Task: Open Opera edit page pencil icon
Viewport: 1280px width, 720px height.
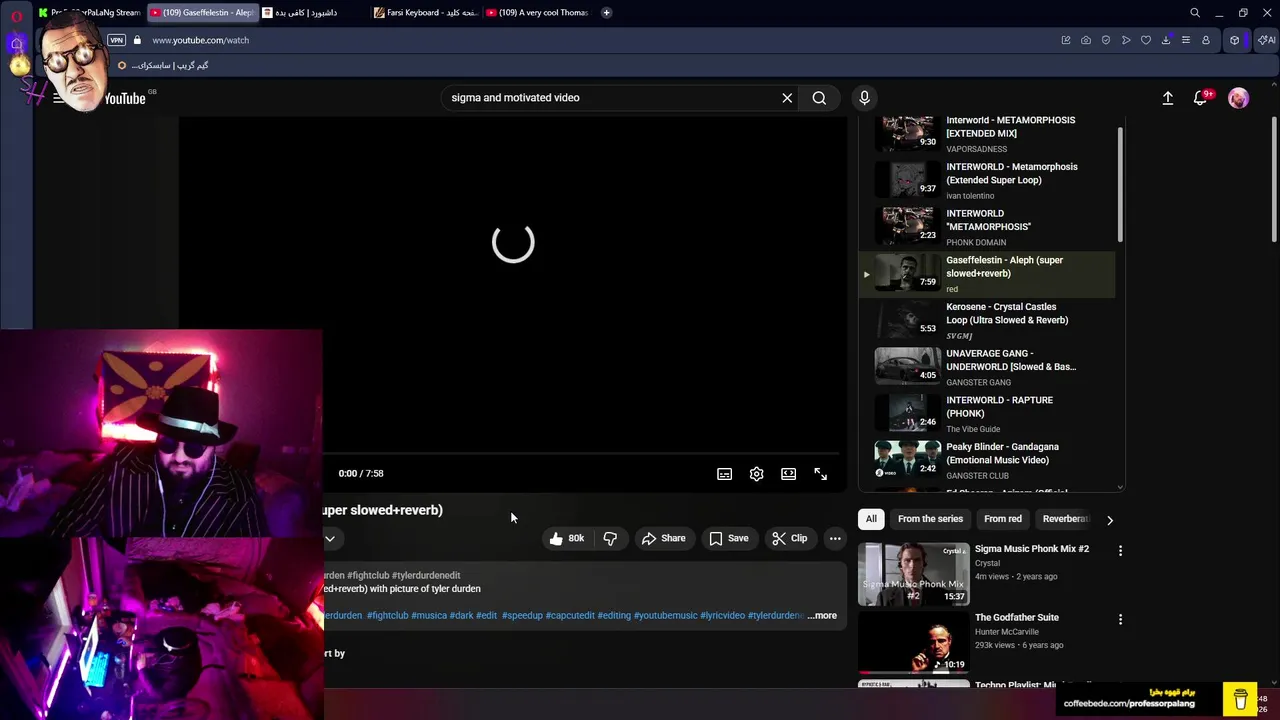Action: tap(1066, 40)
